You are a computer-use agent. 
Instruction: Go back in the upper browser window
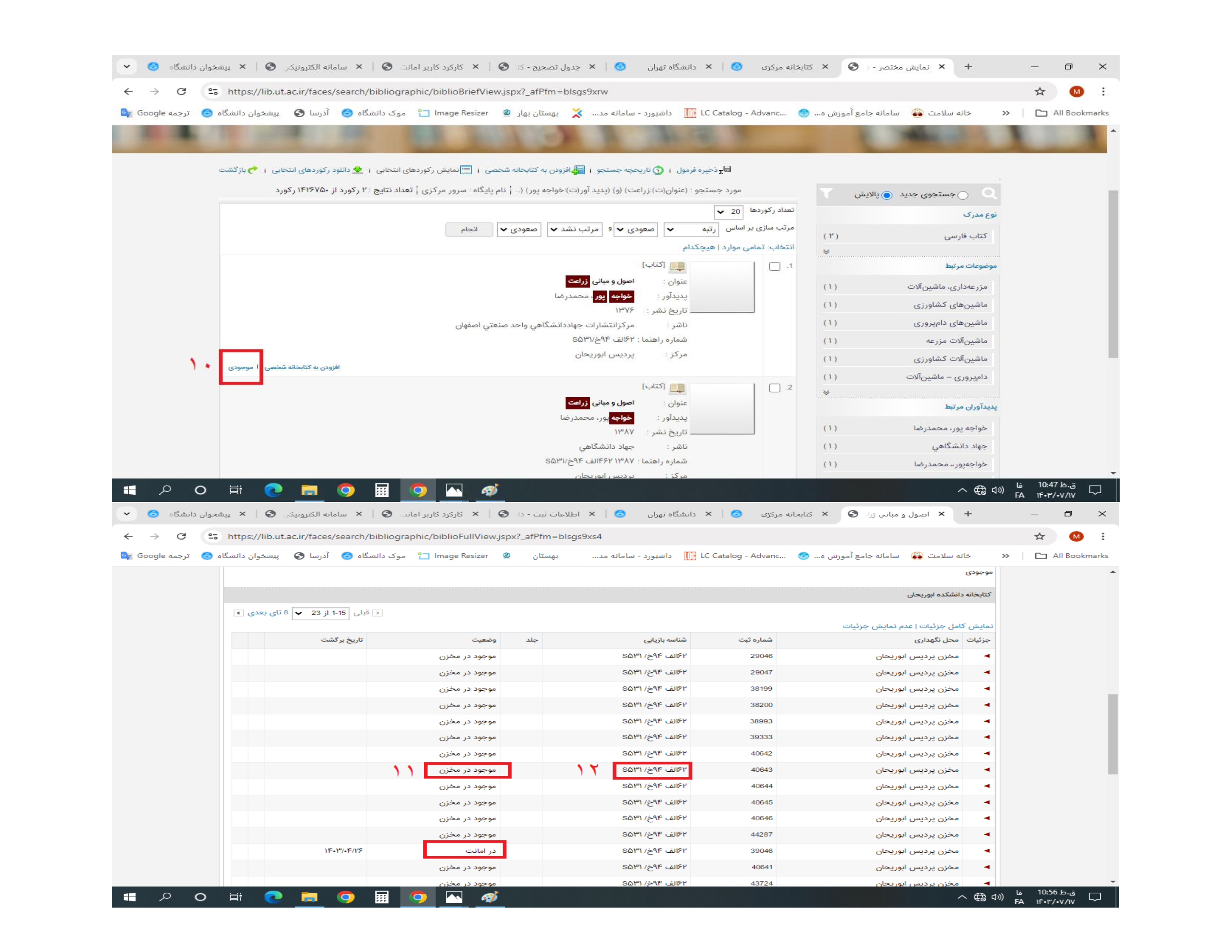[x=129, y=91]
